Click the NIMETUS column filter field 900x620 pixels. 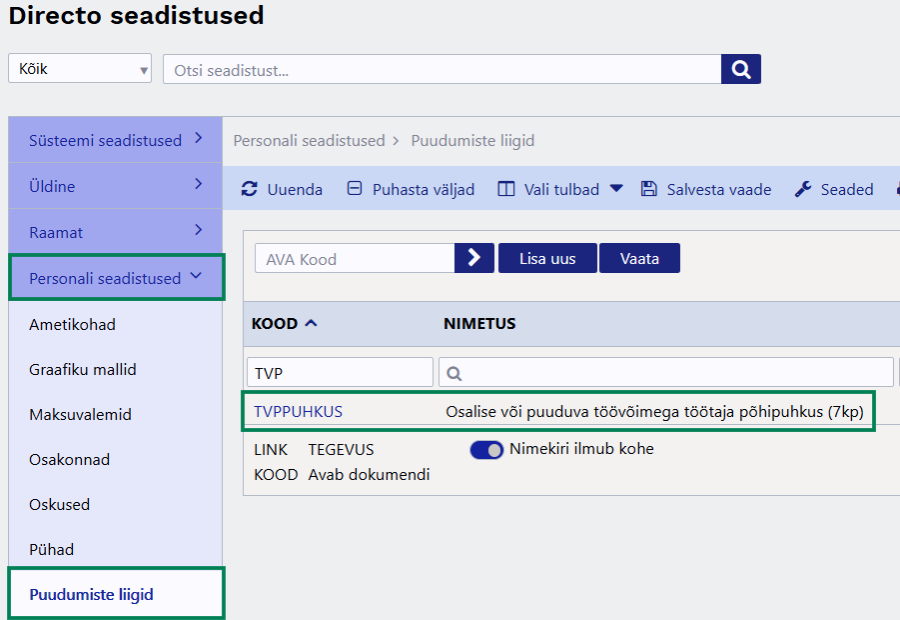click(666, 373)
